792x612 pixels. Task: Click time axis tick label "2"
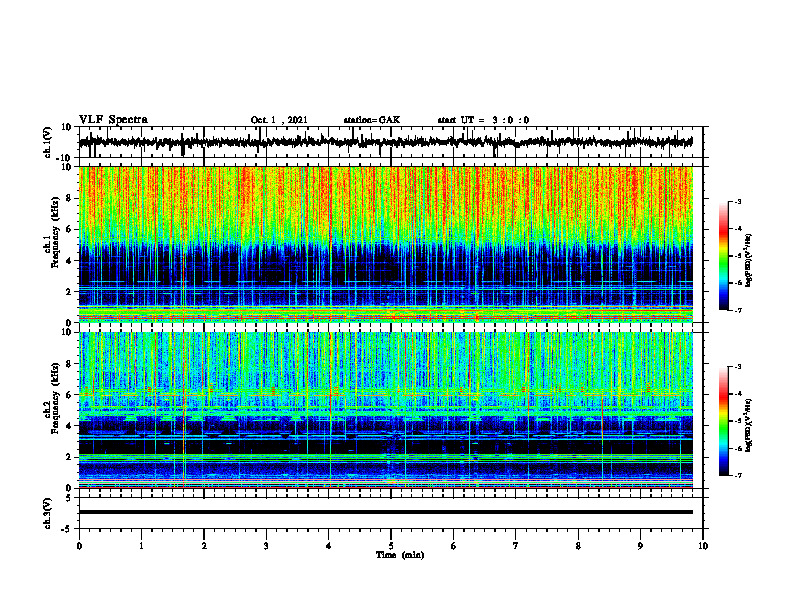[x=204, y=546]
